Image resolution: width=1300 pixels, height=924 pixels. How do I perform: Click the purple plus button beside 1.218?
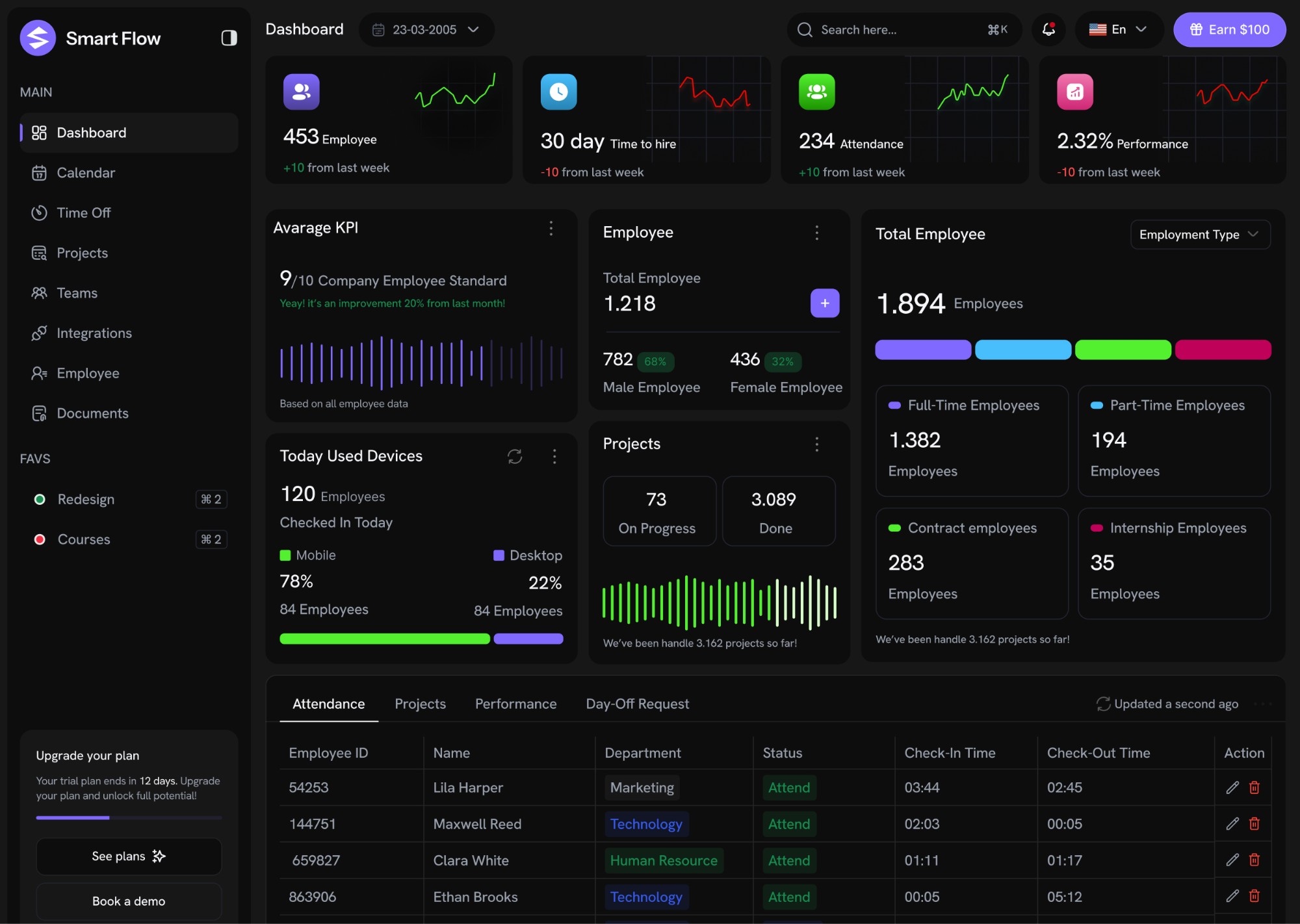[825, 303]
